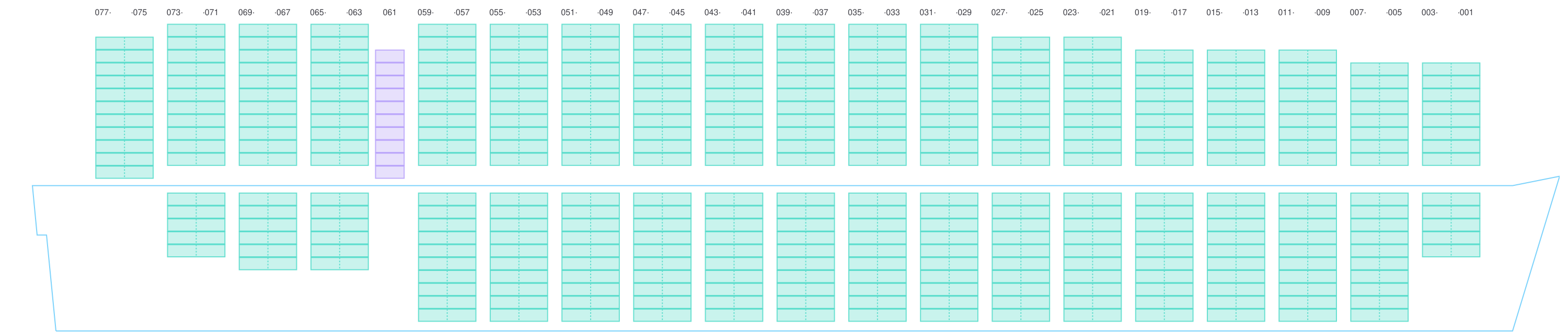Click the above-deck block for bays 077-075
The height and width of the screenshot is (332, 1568).
(124, 108)
